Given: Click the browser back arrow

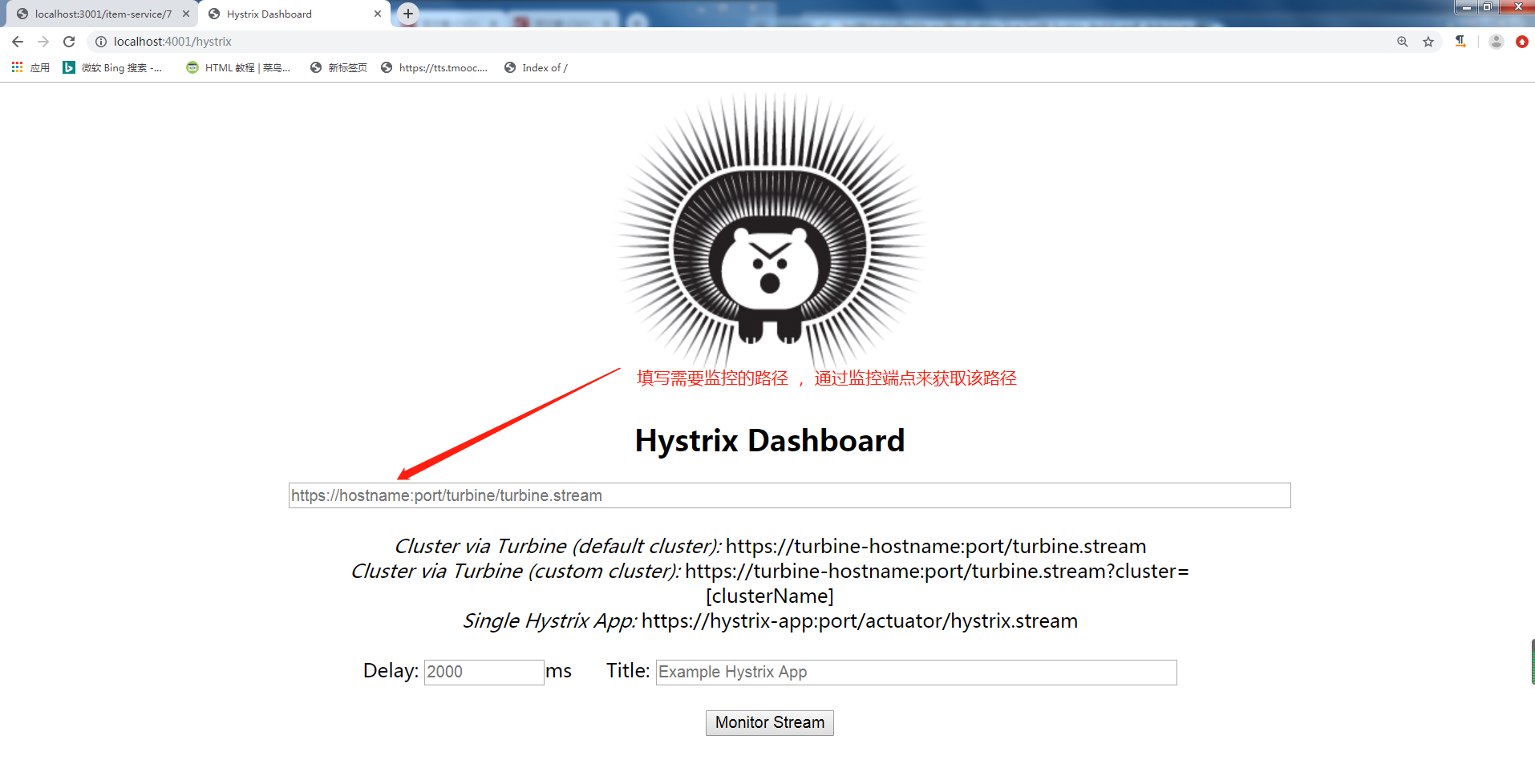Looking at the screenshot, I should tap(18, 42).
